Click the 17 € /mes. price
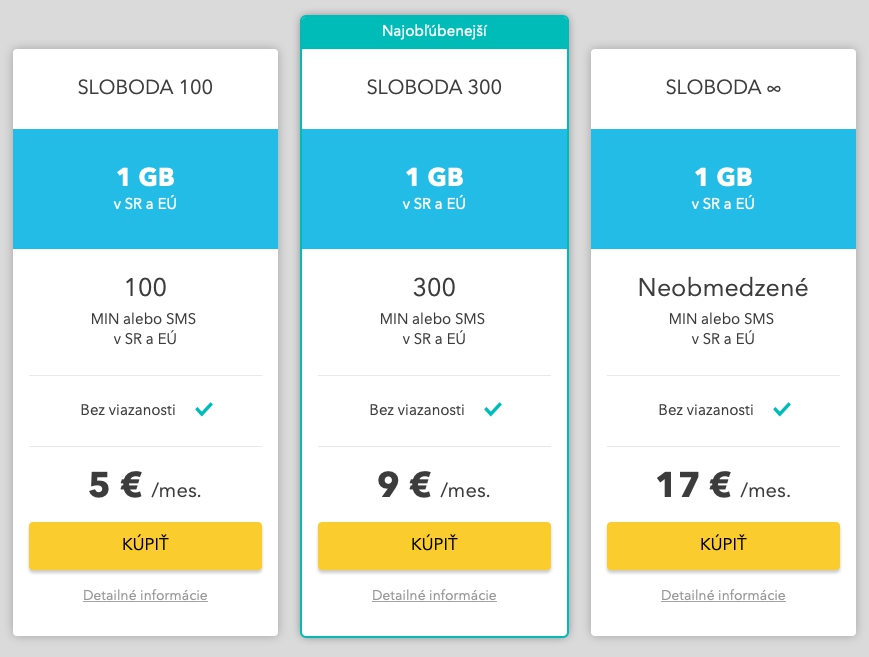 click(x=723, y=485)
